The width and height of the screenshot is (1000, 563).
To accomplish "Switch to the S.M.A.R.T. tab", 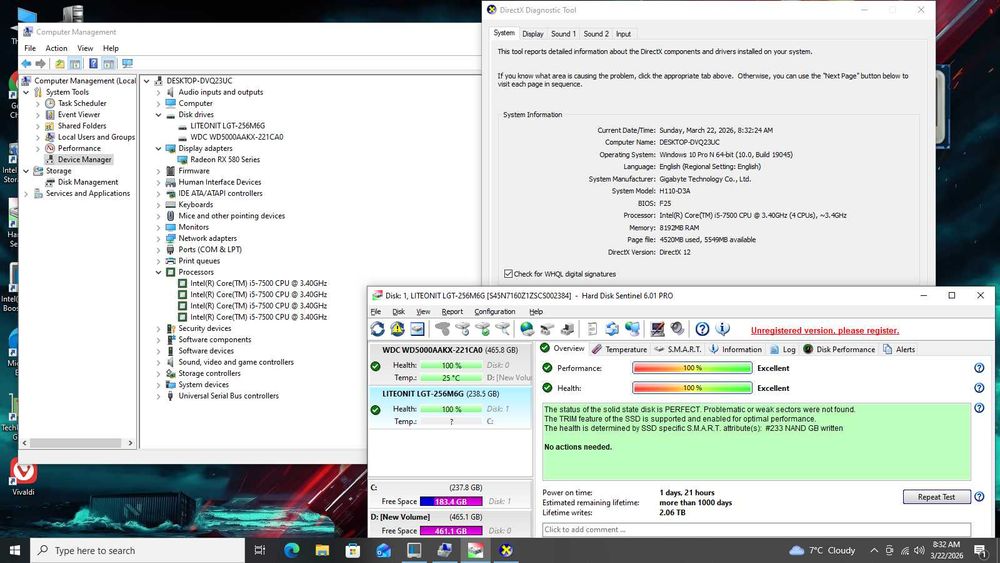I will tap(678, 349).
